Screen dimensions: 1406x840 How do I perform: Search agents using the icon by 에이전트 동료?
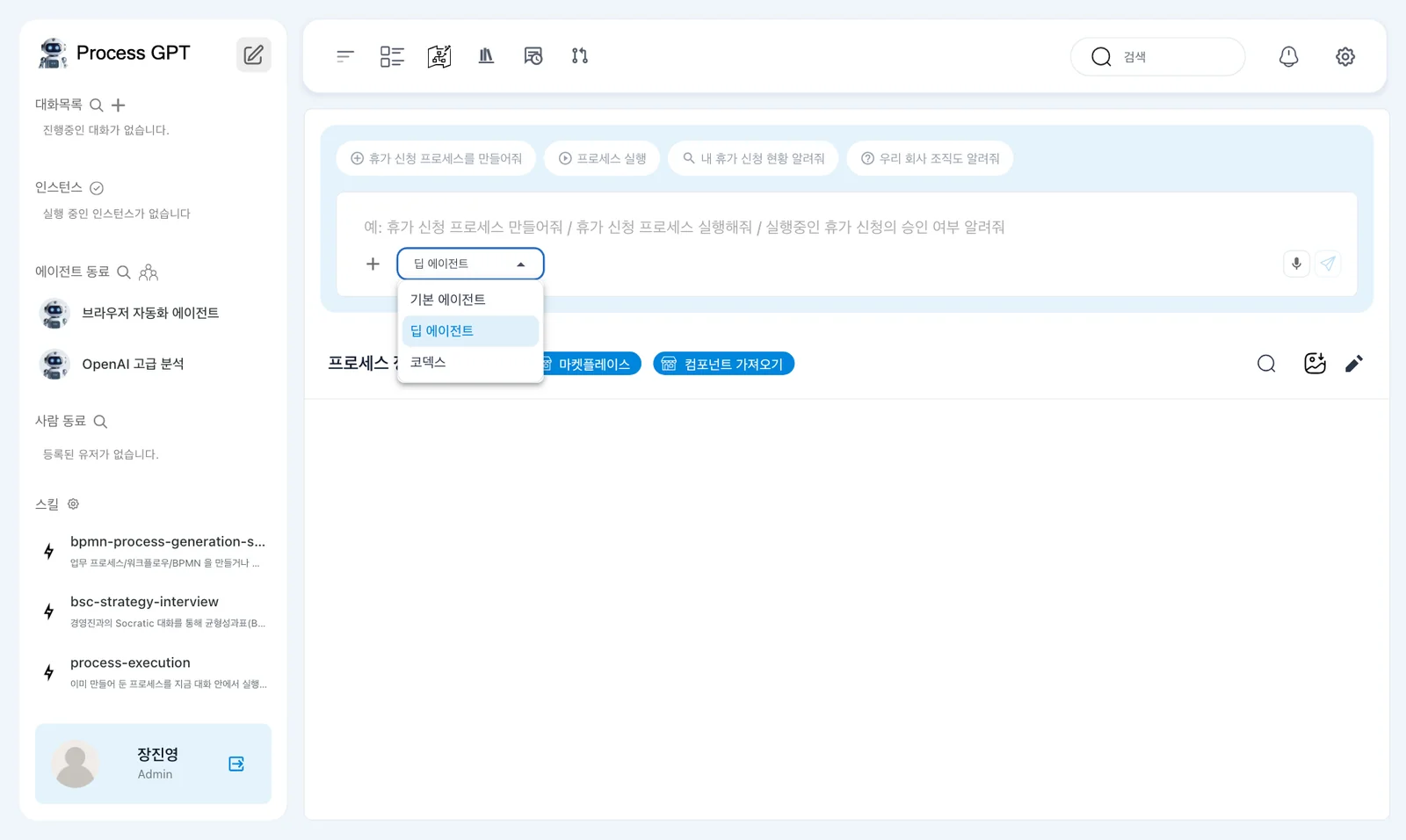tap(124, 272)
